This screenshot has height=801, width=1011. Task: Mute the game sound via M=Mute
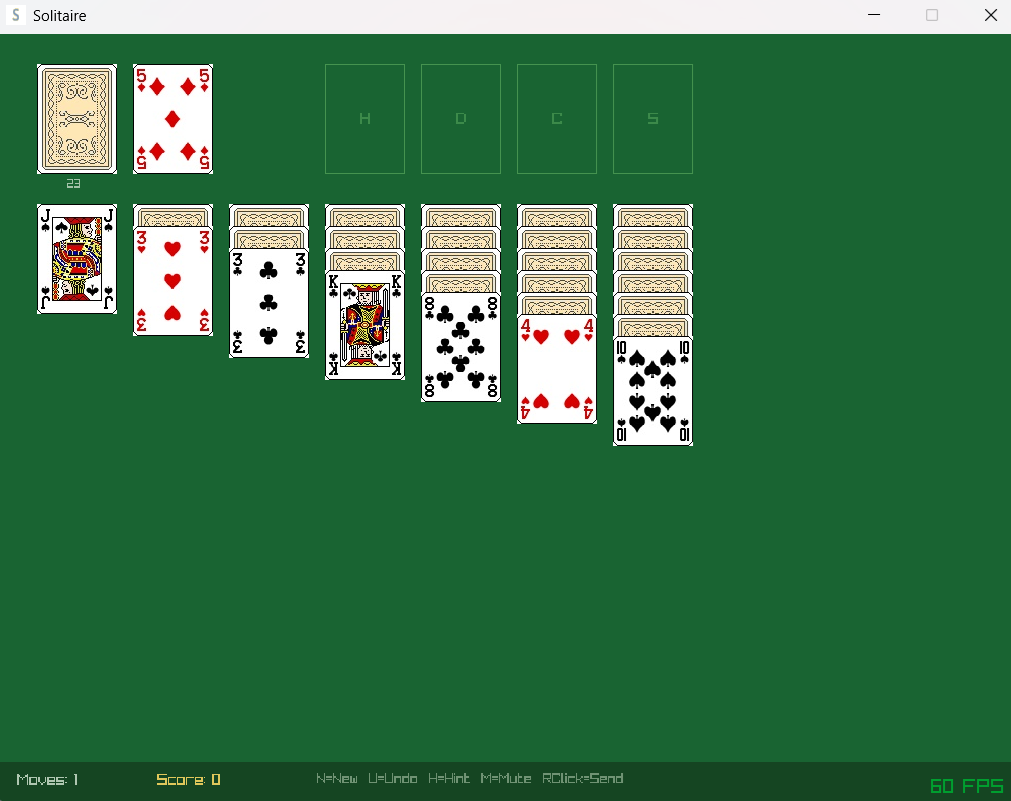[506, 778]
